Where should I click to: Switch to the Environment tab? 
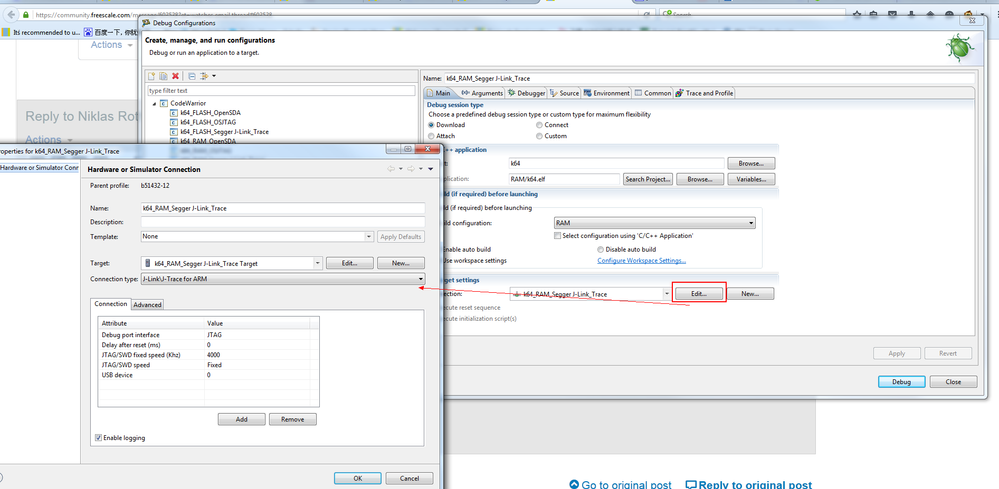point(607,93)
